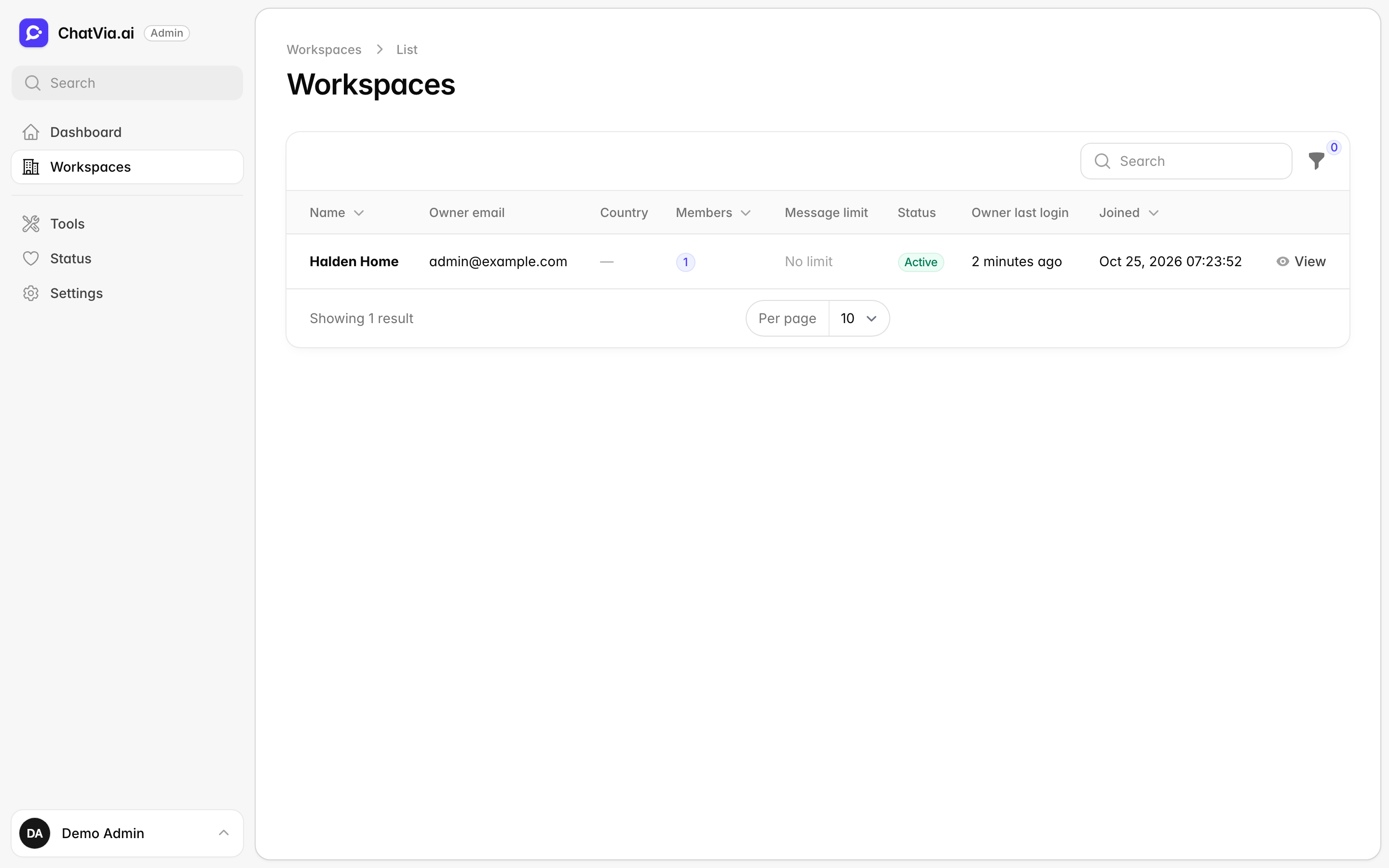Open Tools from the sidebar
This screenshot has width=1389, height=868.
coord(127,224)
